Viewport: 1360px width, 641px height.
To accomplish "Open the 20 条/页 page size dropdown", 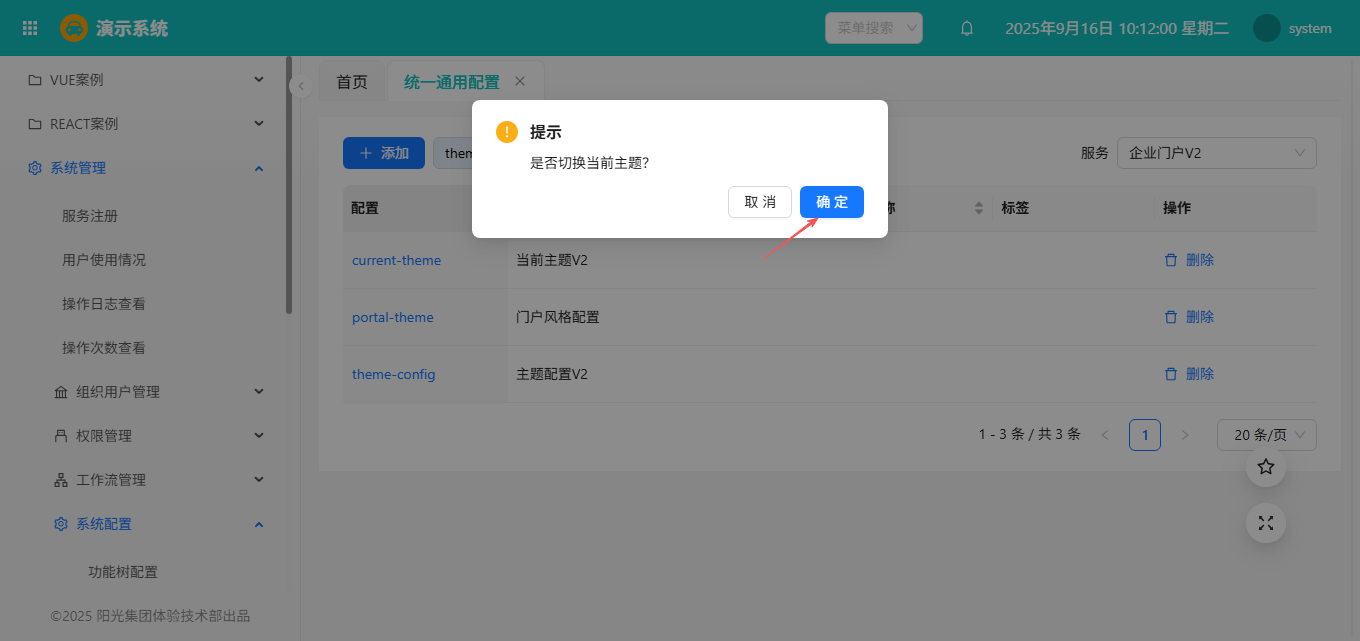I will (x=1266, y=435).
